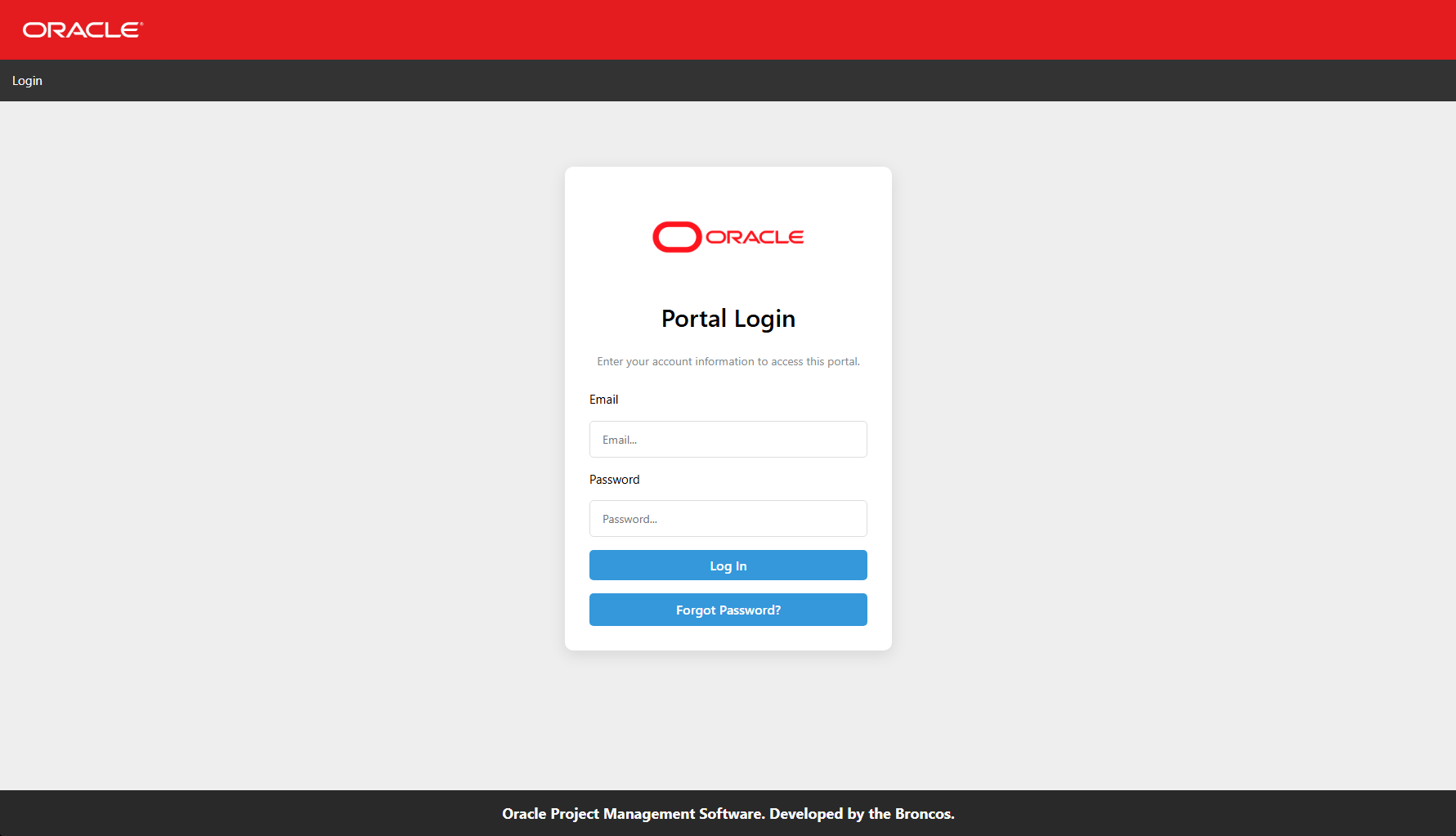The image size is (1456, 836).
Task: Click the Portal Login heading
Action: pos(728,319)
